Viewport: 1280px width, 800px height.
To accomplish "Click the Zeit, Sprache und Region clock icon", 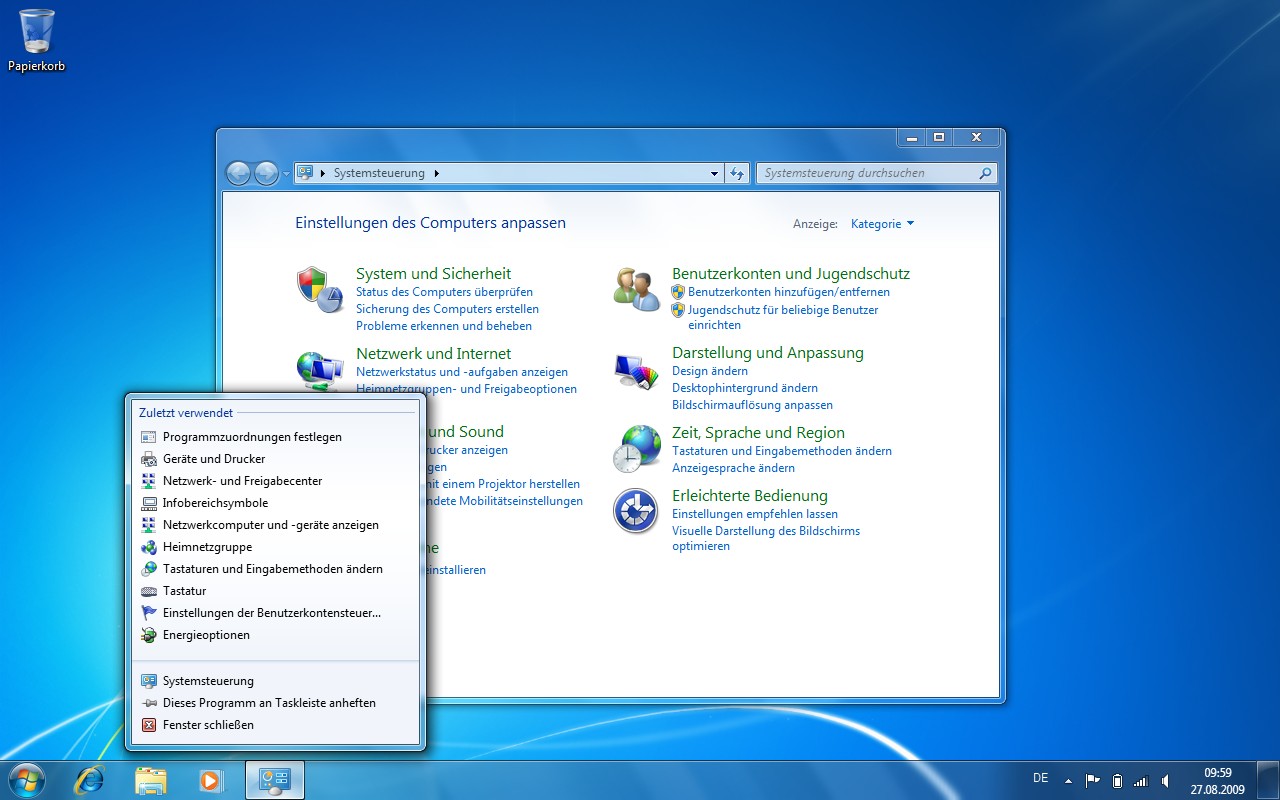I will [x=636, y=447].
